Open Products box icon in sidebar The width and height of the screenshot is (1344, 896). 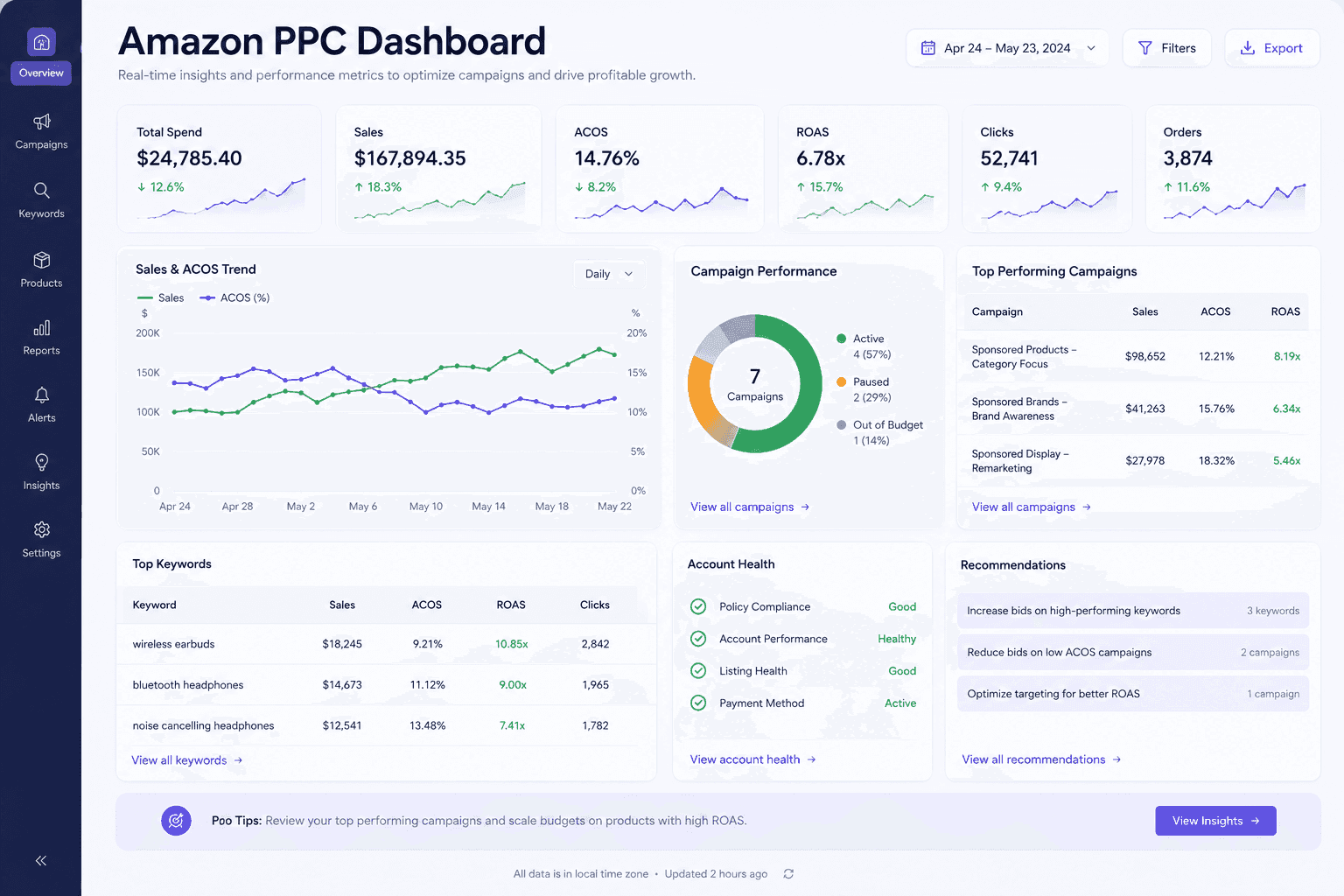pos(41,260)
